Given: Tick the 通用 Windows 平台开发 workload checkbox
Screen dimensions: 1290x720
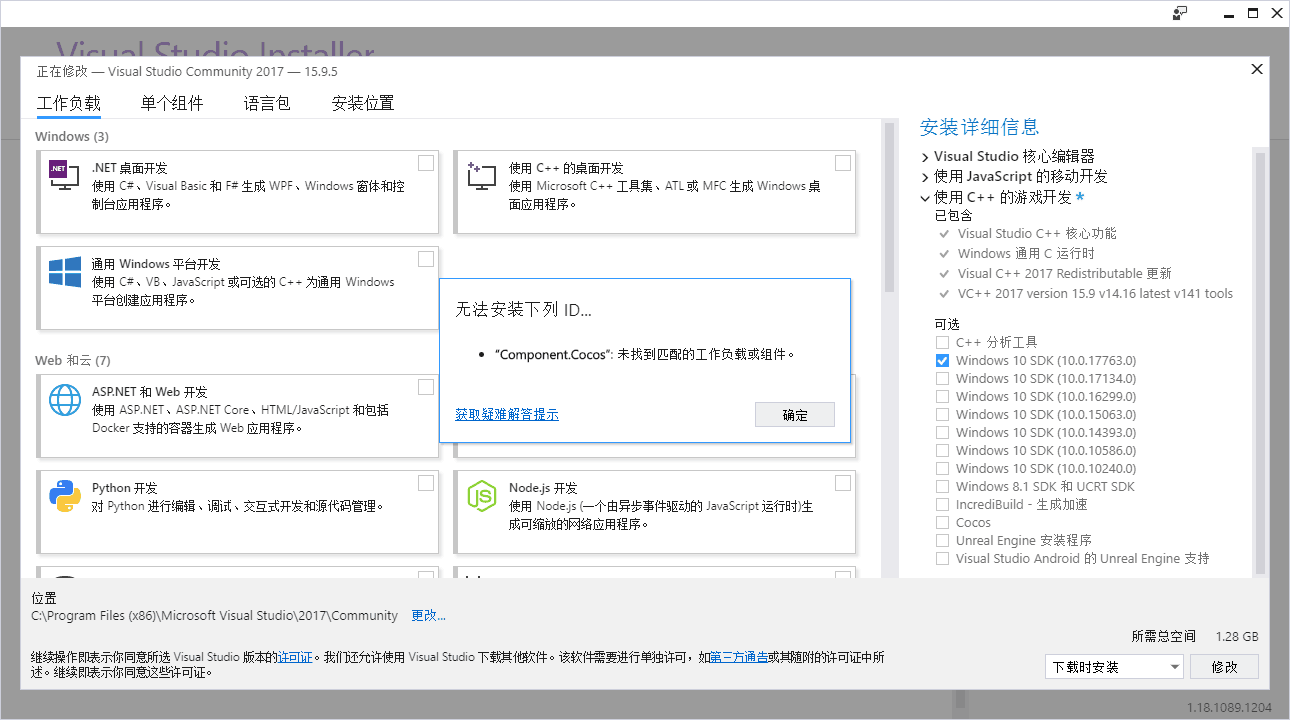Looking at the screenshot, I should (426, 259).
